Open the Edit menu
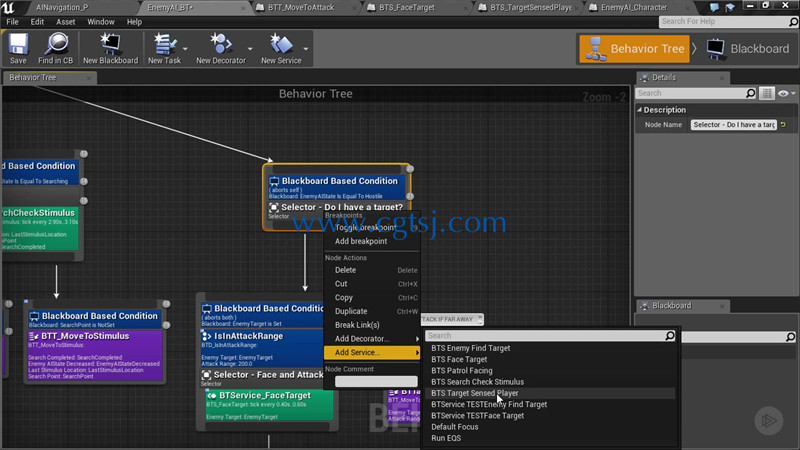This screenshot has height=450, width=800. tap(37, 22)
